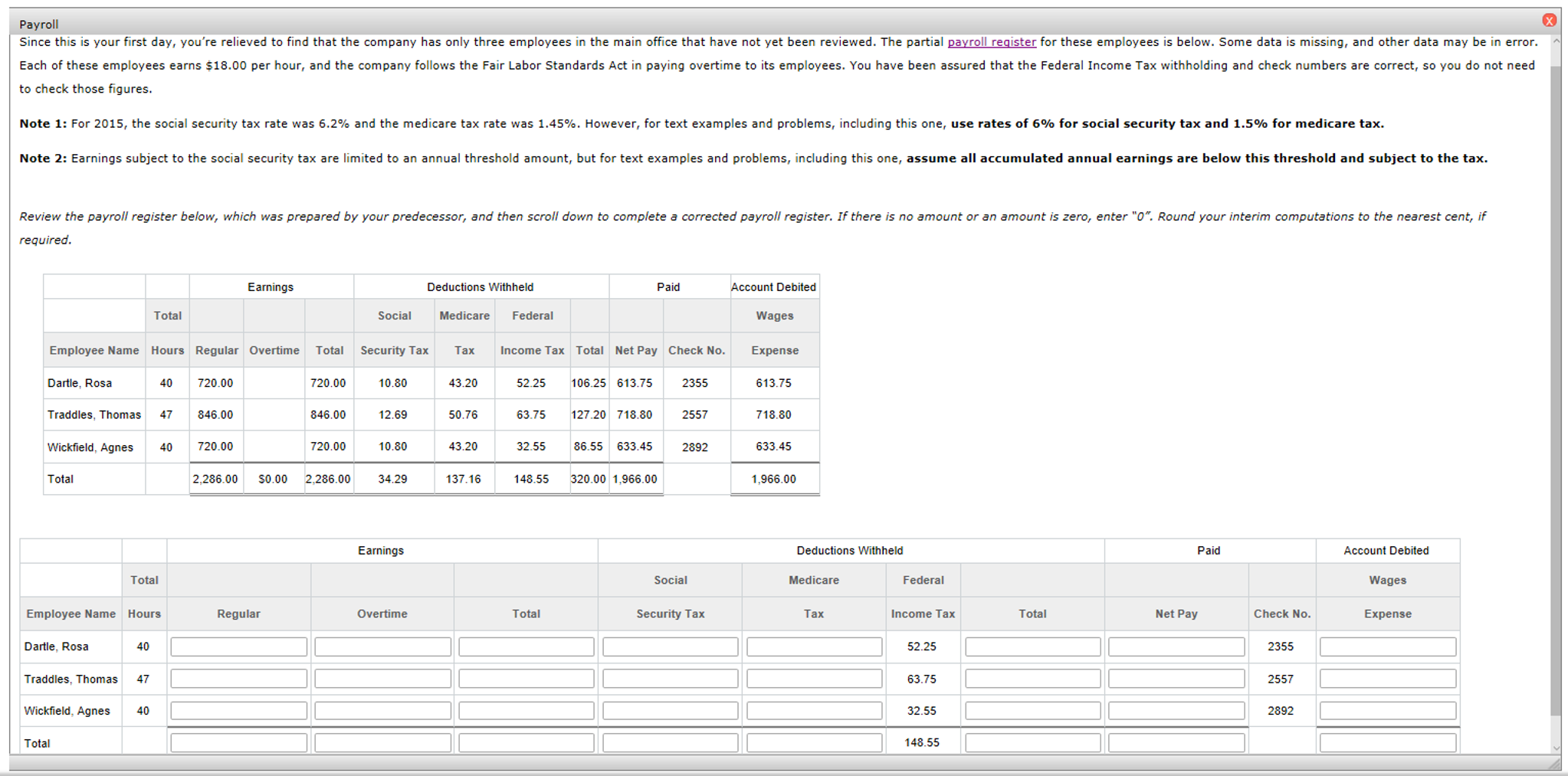Select 34.29 Social Security Tax total
1568x776 pixels.
(x=392, y=479)
